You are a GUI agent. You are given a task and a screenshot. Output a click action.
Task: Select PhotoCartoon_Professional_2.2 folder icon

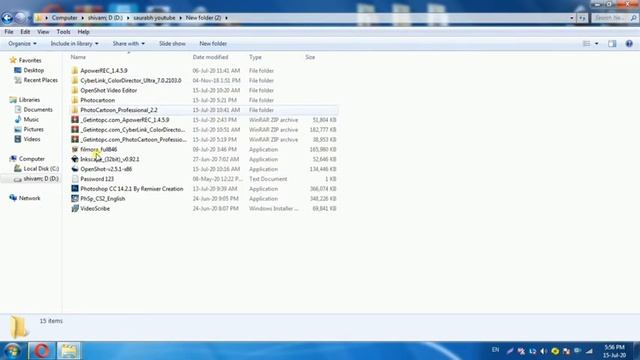(75, 110)
